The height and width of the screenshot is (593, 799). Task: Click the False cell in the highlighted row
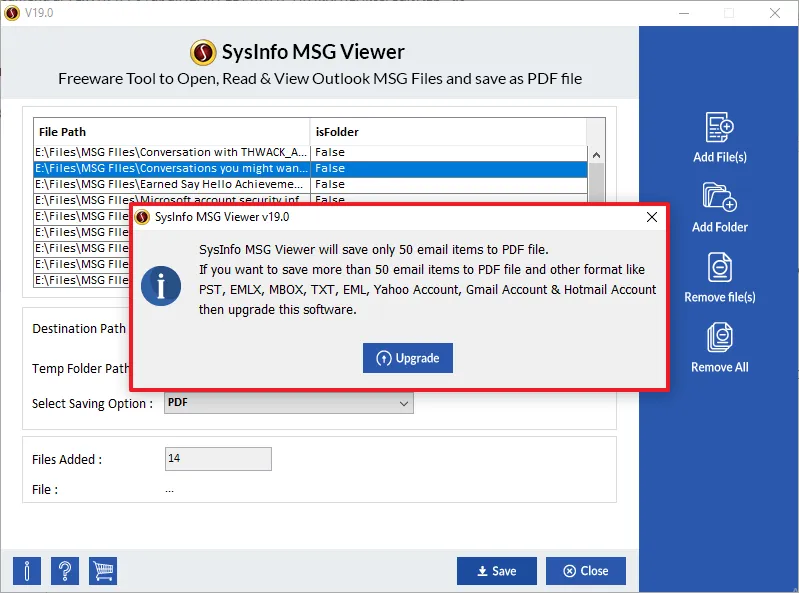pos(448,168)
